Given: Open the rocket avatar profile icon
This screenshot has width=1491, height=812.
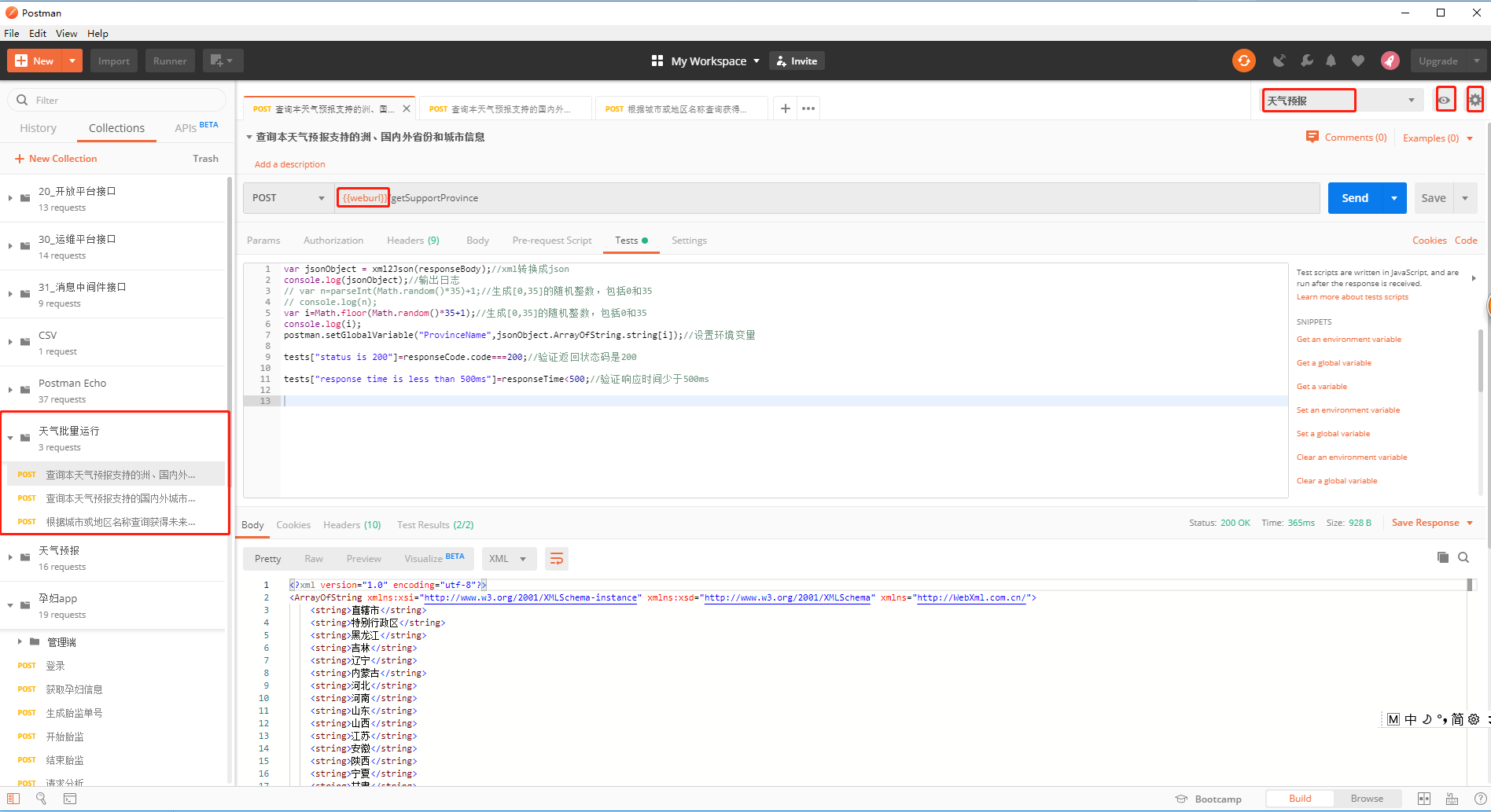Looking at the screenshot, I should click(1390, 61).
